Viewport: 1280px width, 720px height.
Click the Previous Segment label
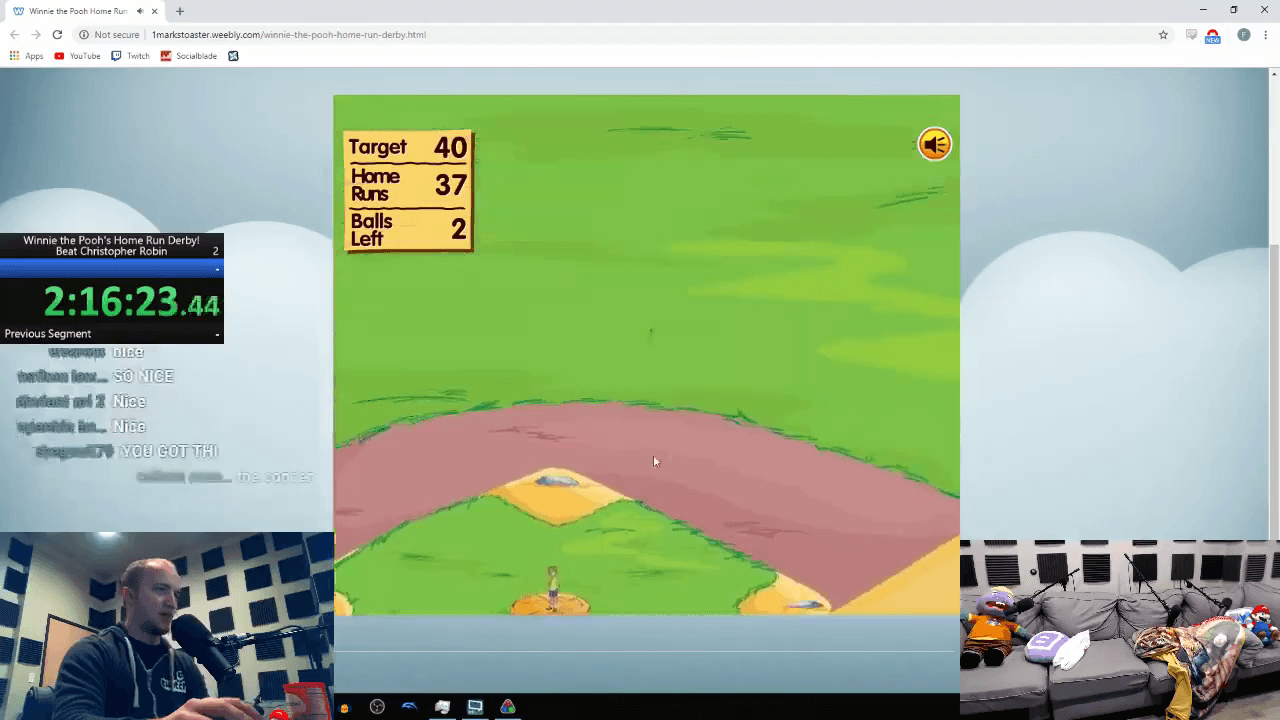[x=48, y=334]
